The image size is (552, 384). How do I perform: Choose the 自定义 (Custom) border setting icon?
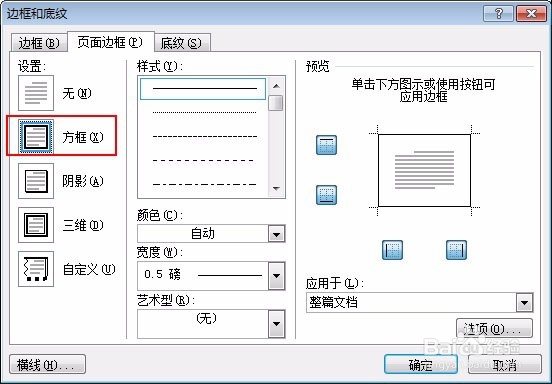(36, 269)
